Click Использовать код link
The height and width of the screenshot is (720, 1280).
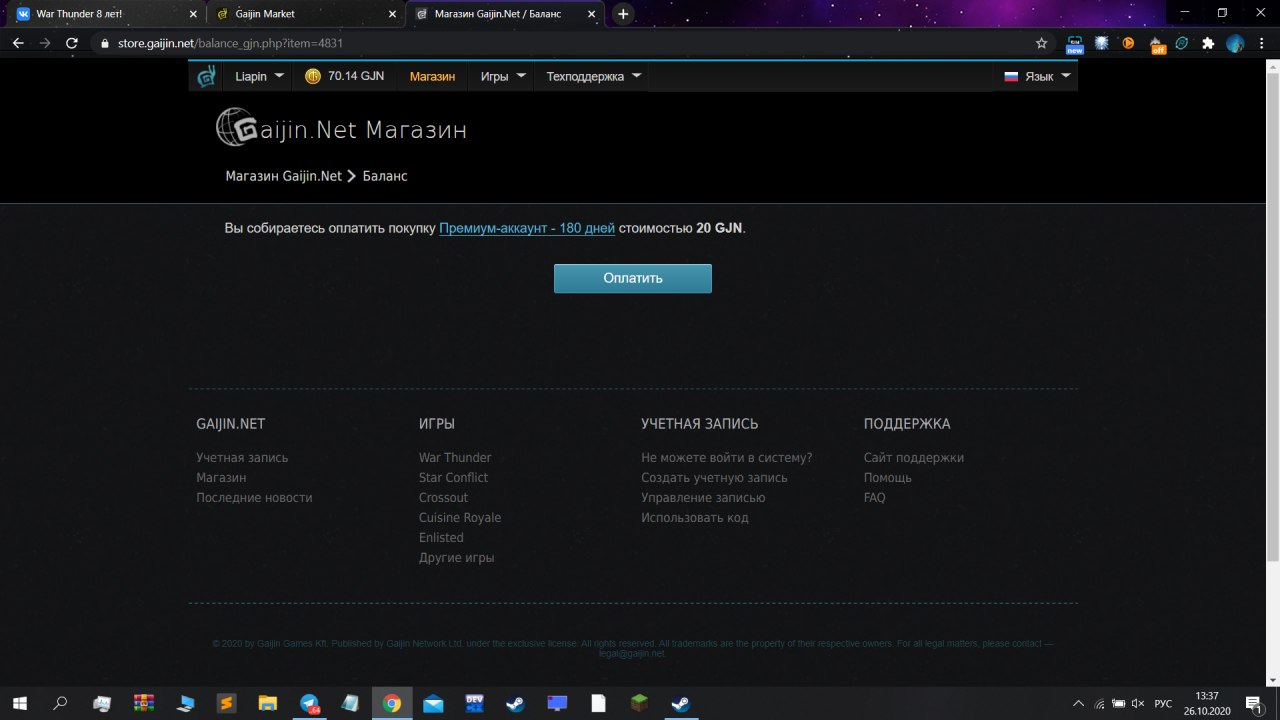(x=695, y=518)
